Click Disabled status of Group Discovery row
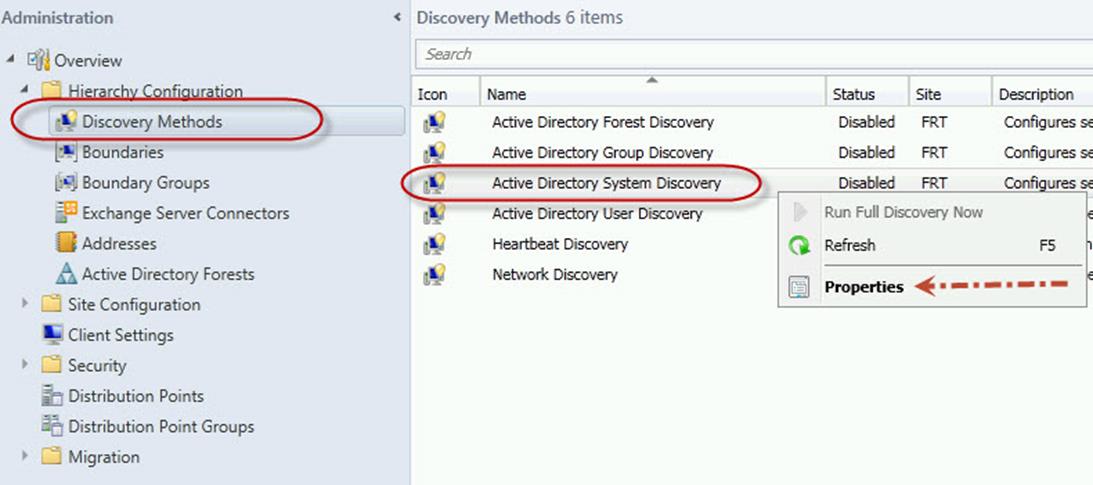The width and height of the screenshot is (1093, 485). [x=866, y=152]
